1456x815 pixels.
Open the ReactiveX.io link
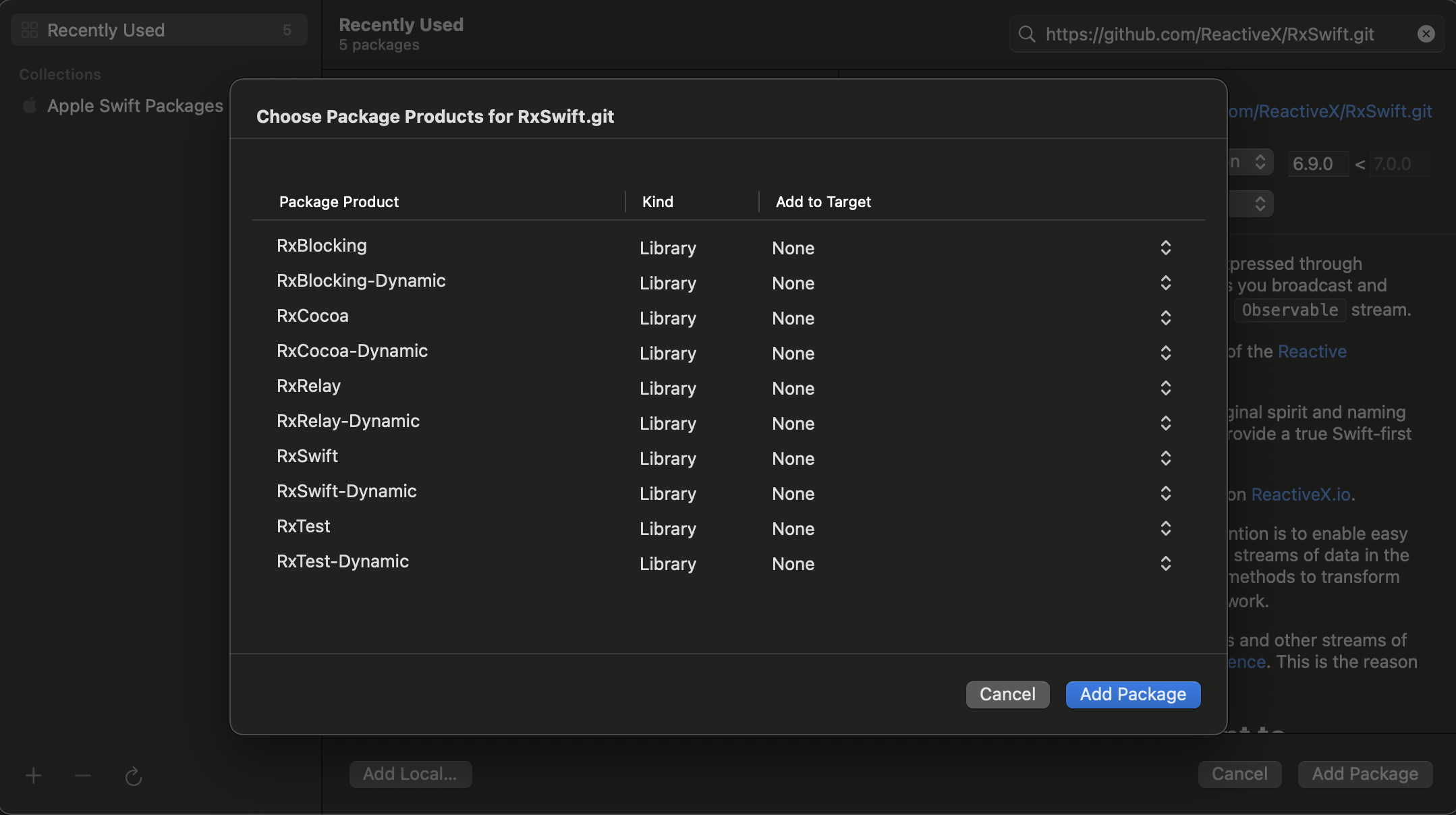coord(1301,495)
